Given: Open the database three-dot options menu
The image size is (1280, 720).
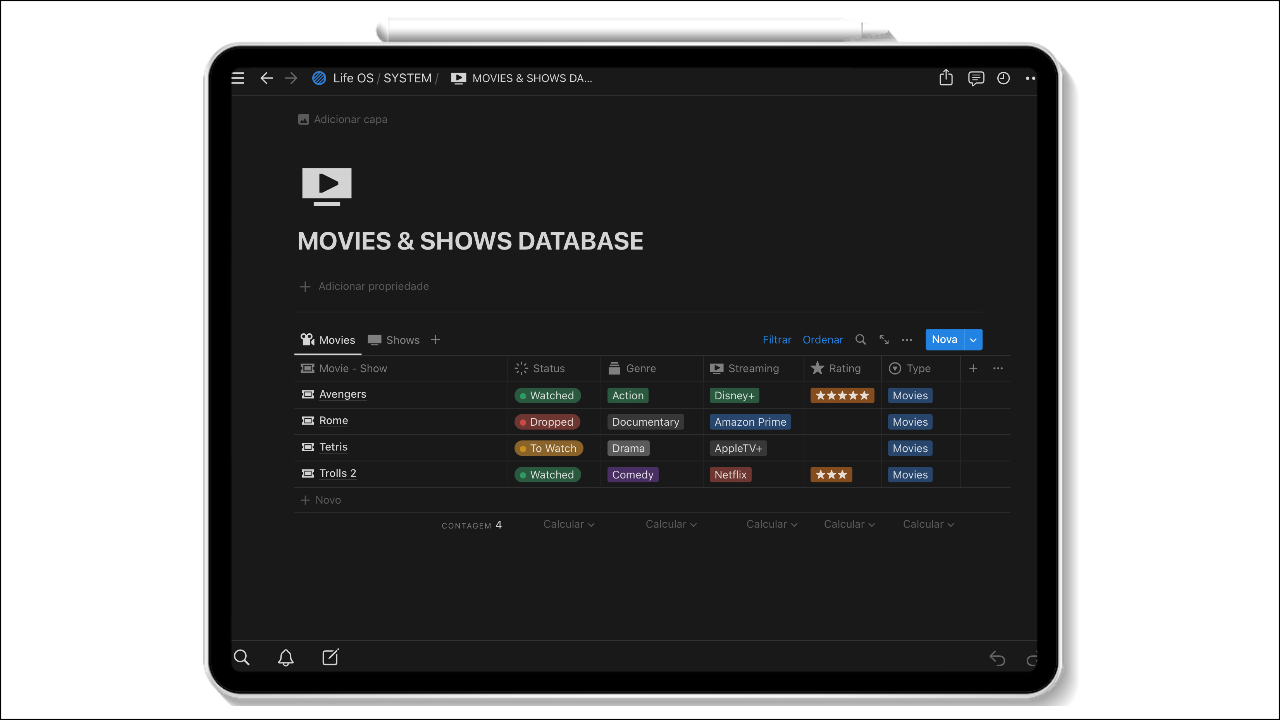Looking at the screenshot, I should (x=907, y=340).
